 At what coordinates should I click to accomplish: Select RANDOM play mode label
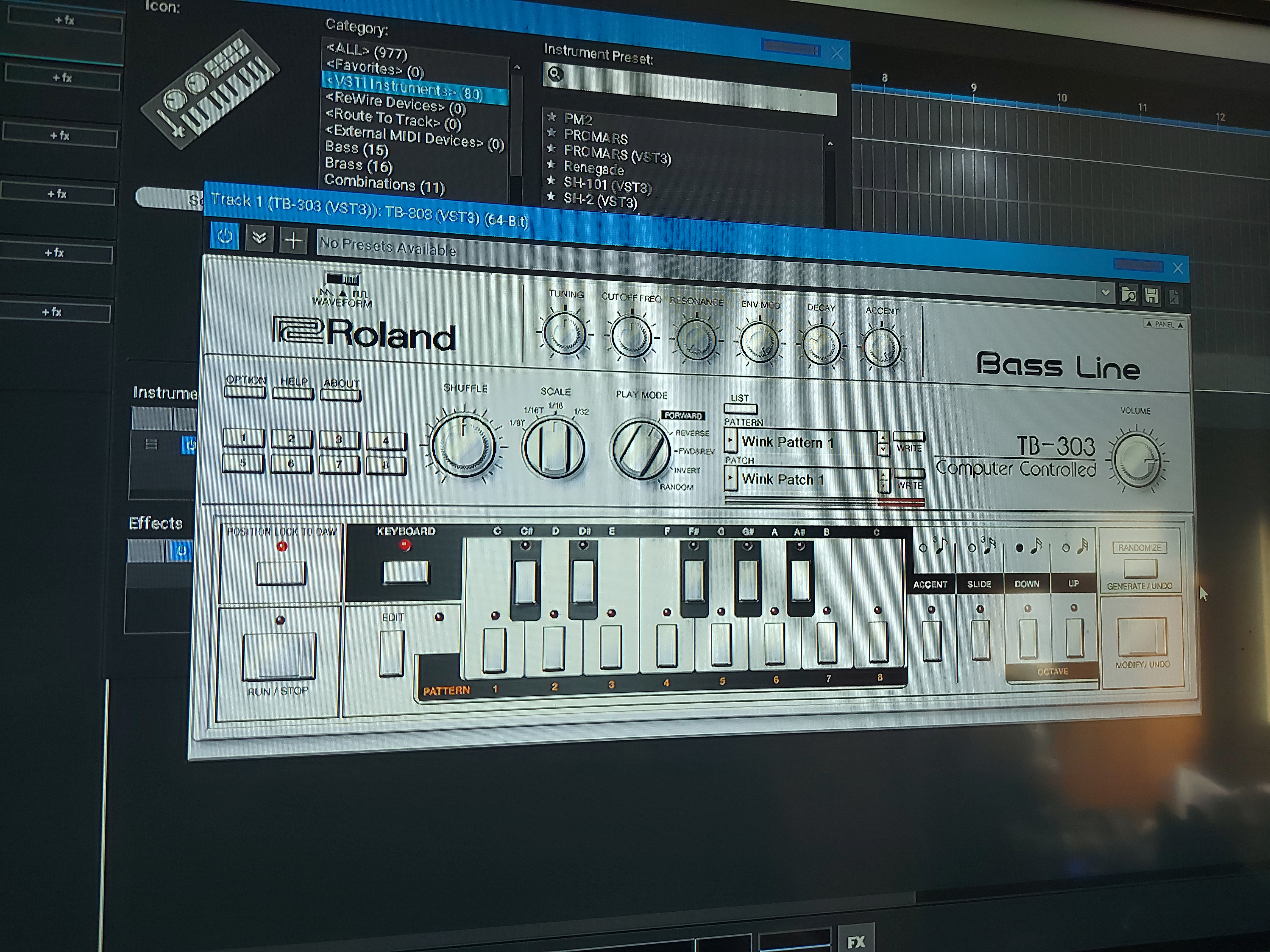point(676,487)
